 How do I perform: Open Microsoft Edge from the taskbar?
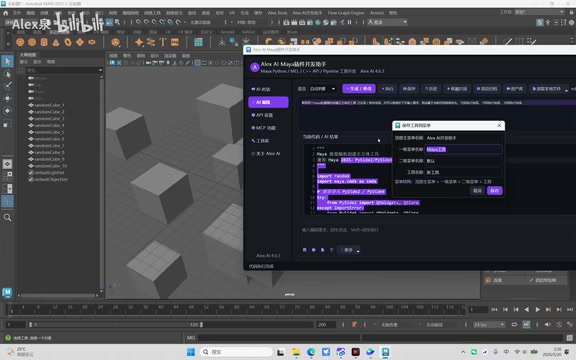[x=311, y=352]
